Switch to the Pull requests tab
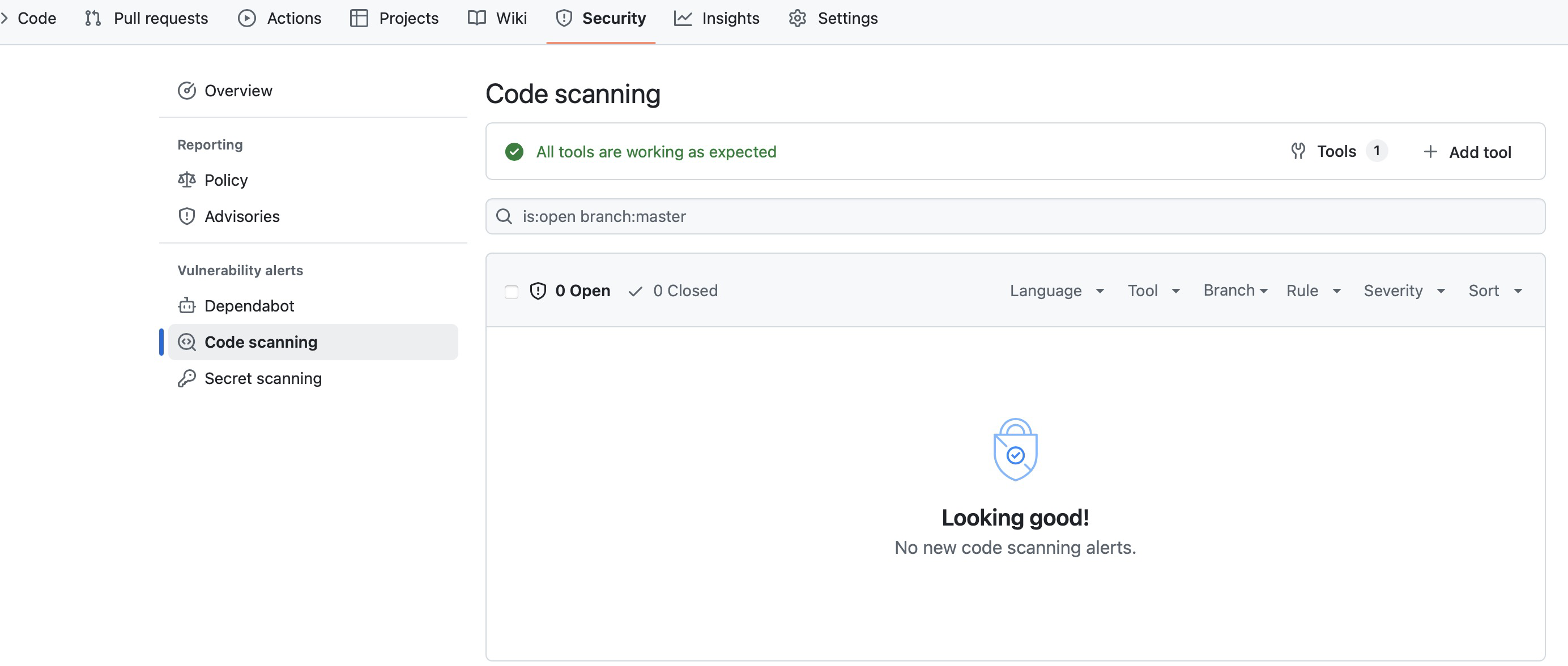 click(147, 18)
